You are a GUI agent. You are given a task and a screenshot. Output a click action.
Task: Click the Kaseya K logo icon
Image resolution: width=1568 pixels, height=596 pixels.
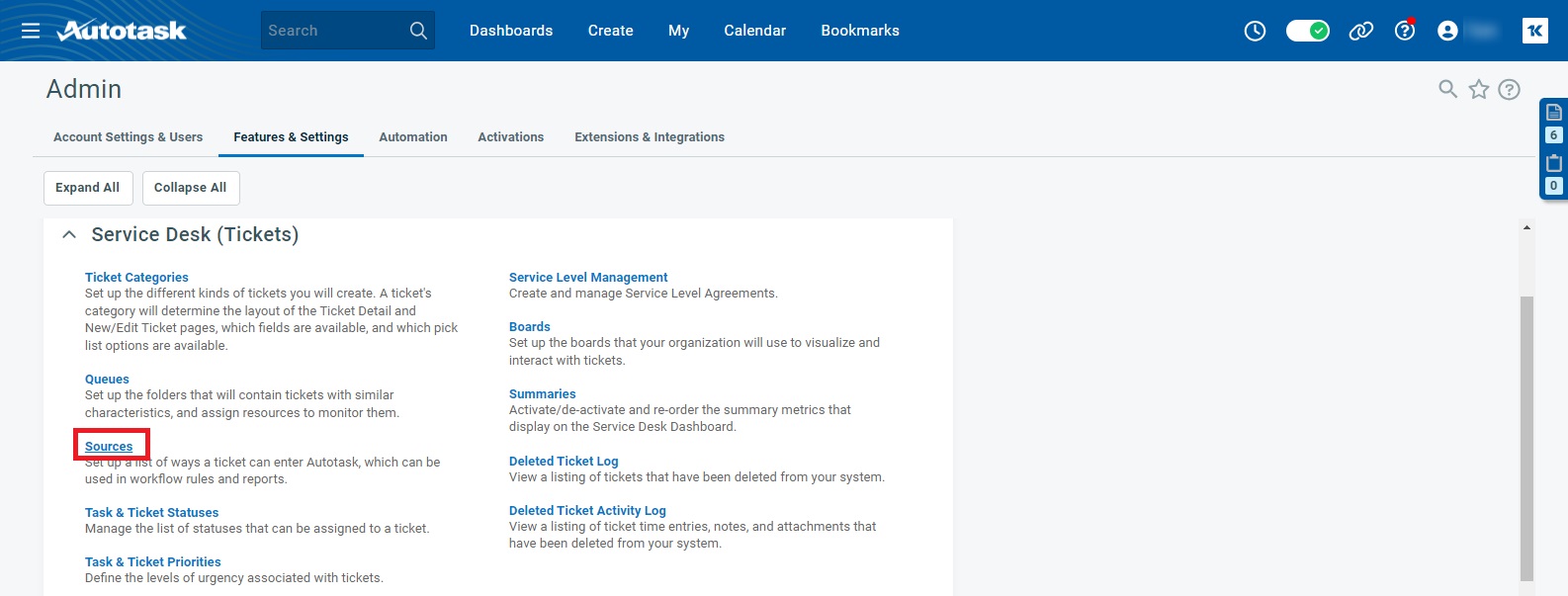click(1534, 31)
